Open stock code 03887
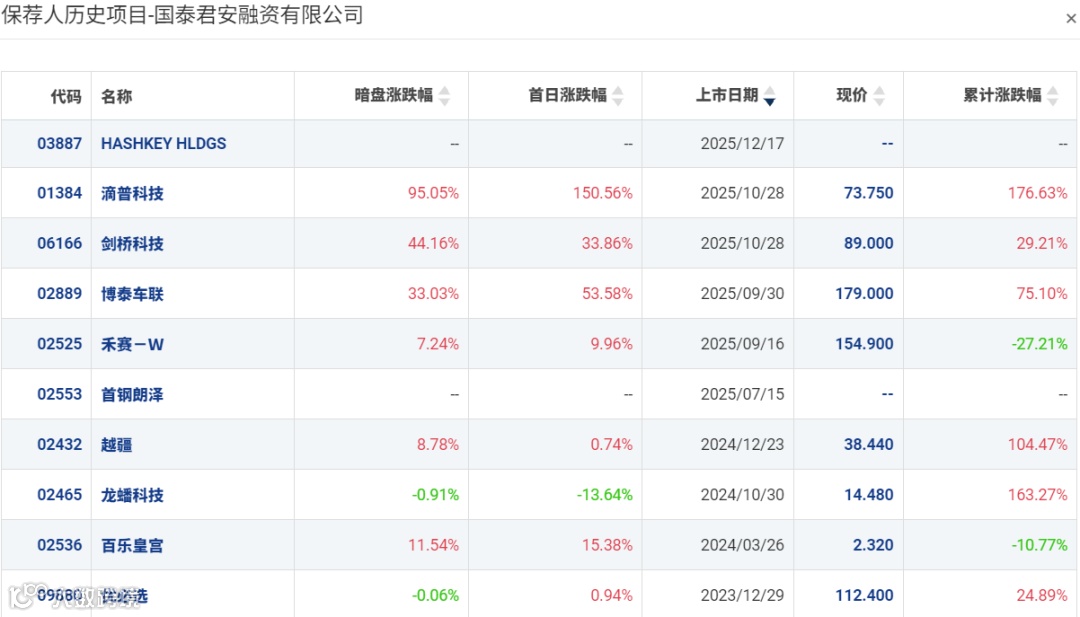The height and width of the screenshot is (617, 1080). click(x=59, y=143)
